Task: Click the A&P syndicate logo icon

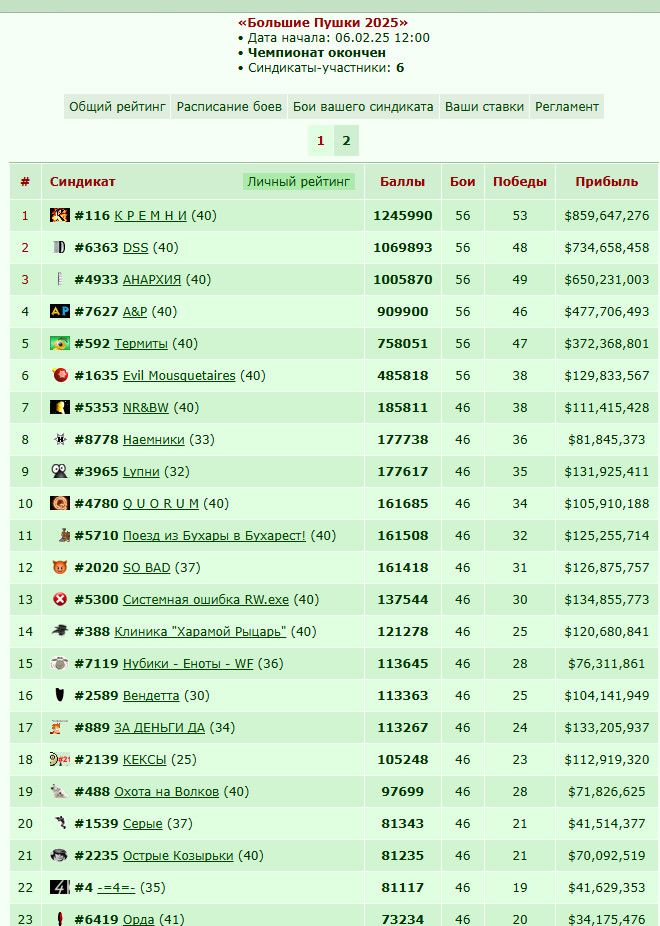Action: (x=60, y=311)
